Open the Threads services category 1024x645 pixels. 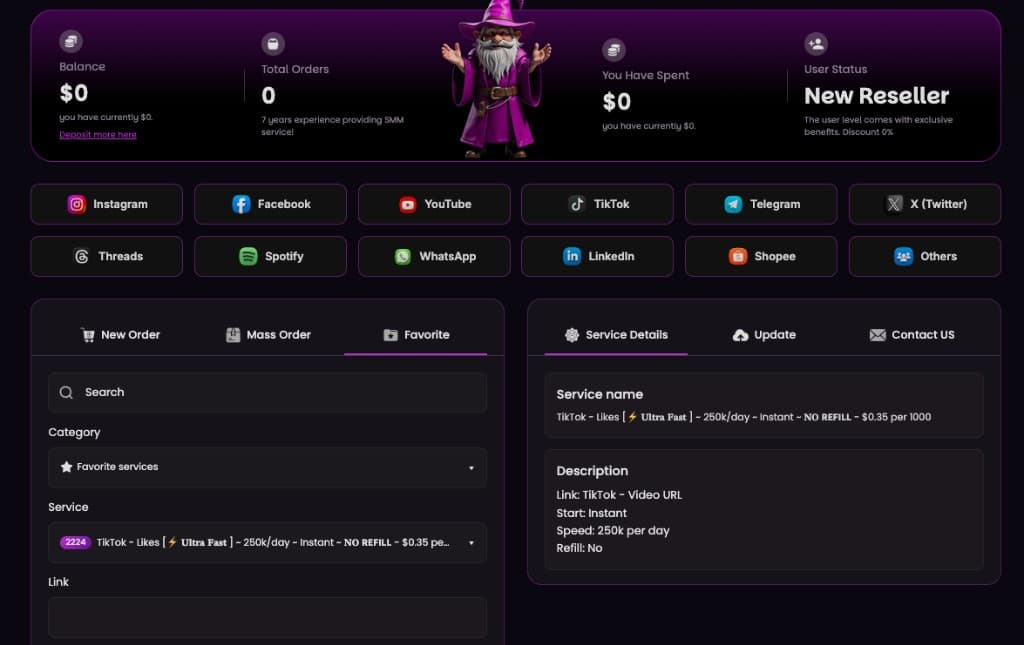pyautogui.click(x=106, y=257)
